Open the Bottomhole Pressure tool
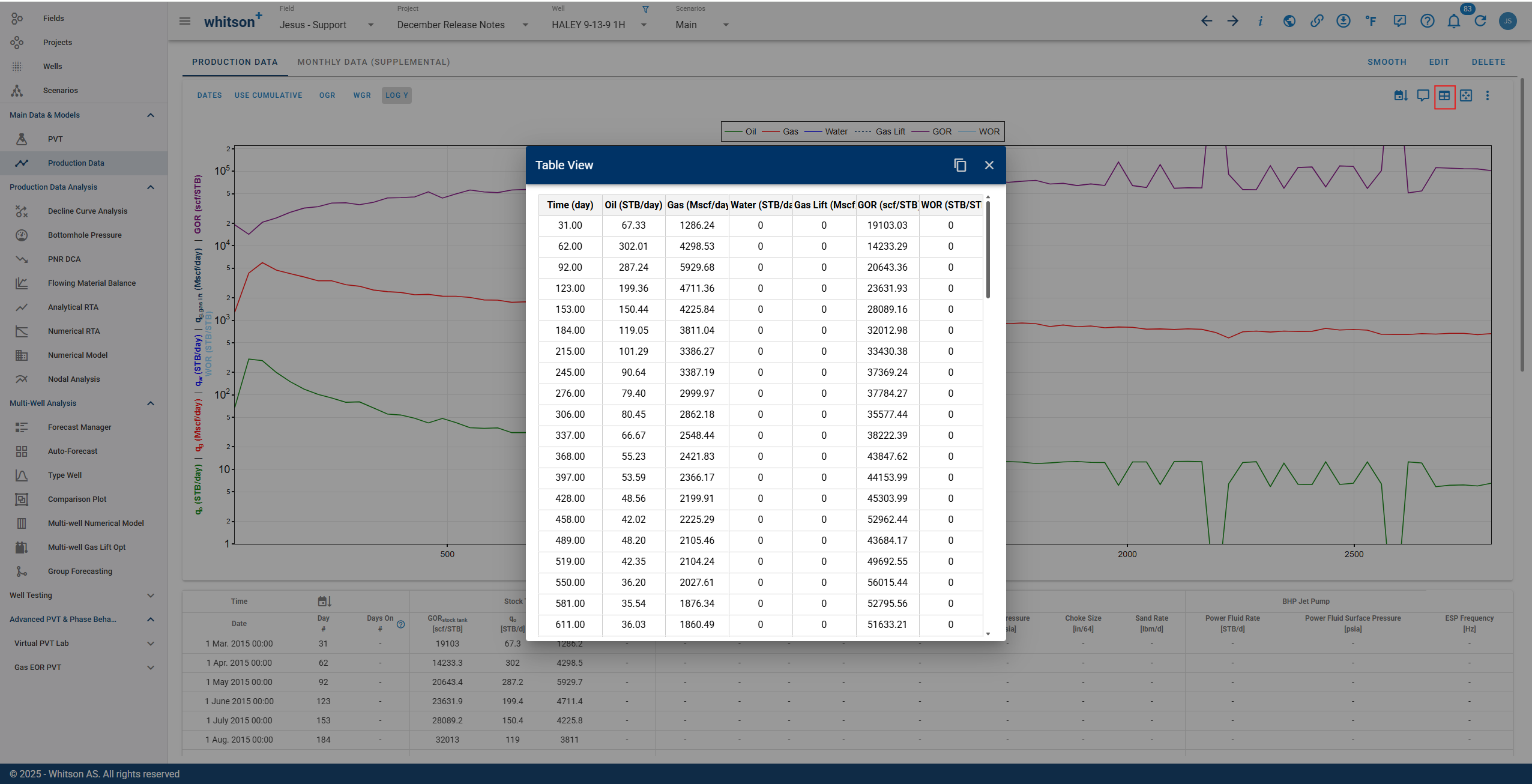1532x784 pixels. pyautogui.click(x=84, y=235)
